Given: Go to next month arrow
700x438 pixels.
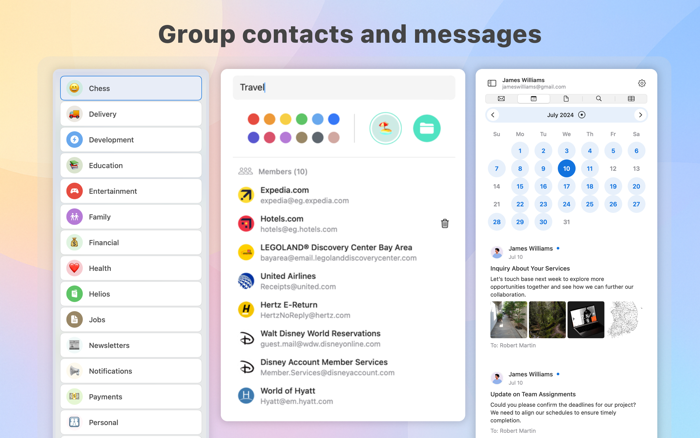Looking at the screenshot, I should click(x=640, y=115).
